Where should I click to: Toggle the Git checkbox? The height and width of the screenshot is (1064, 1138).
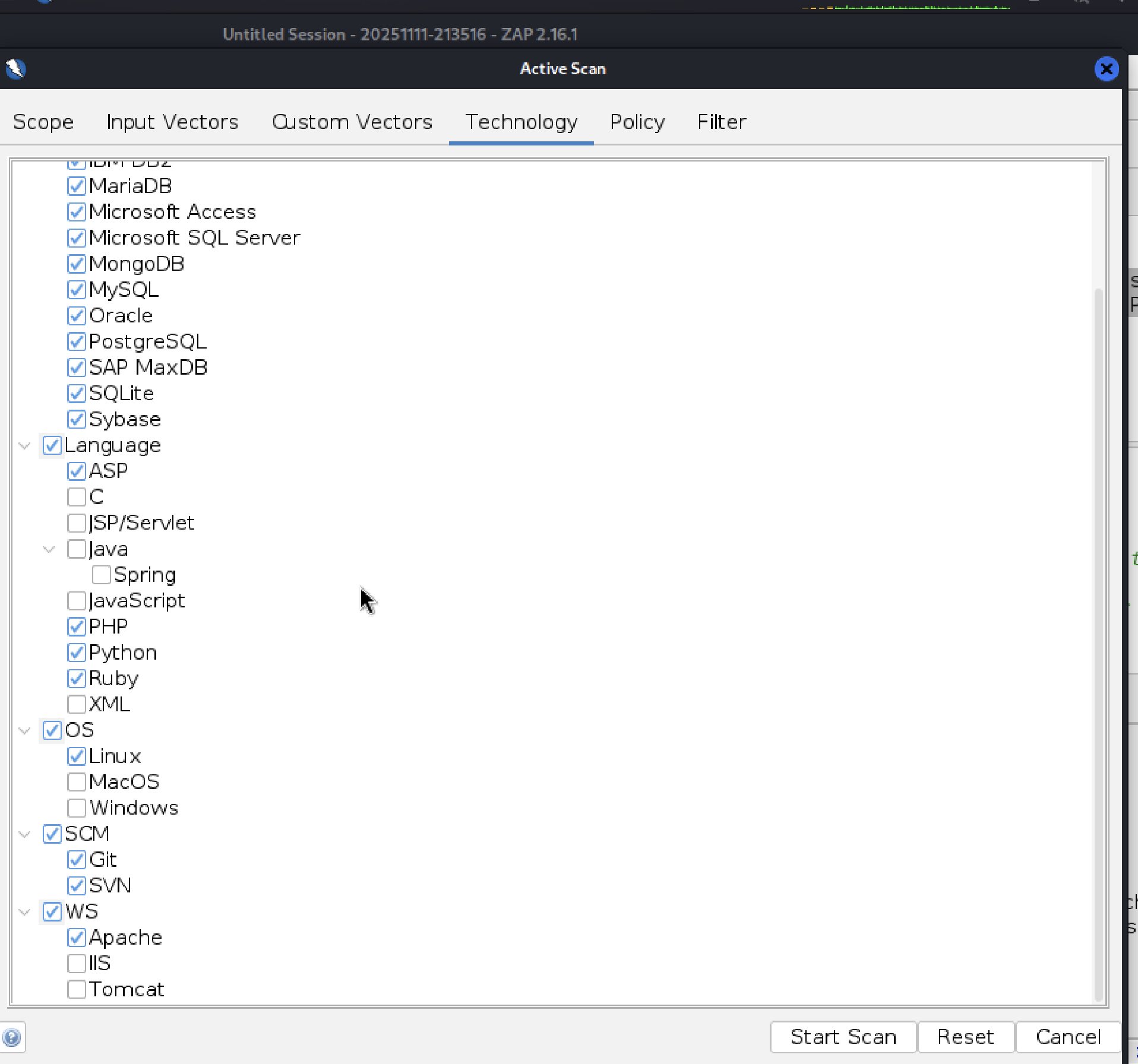[x=77, y=860]
